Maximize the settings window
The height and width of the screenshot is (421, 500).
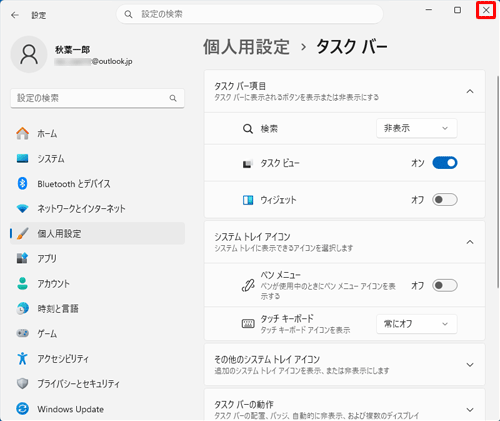click(x=458, y=10)
